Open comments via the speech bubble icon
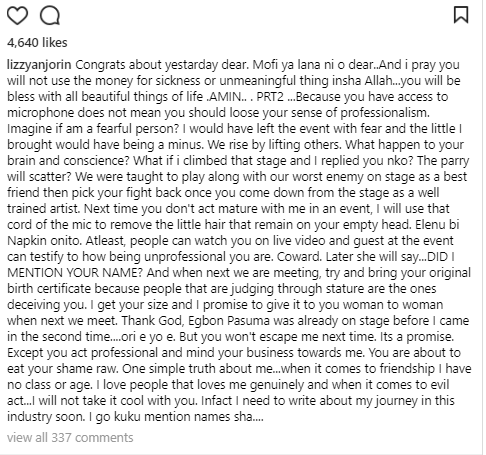Screen dimensions: 486x455 tap(50, 15)
